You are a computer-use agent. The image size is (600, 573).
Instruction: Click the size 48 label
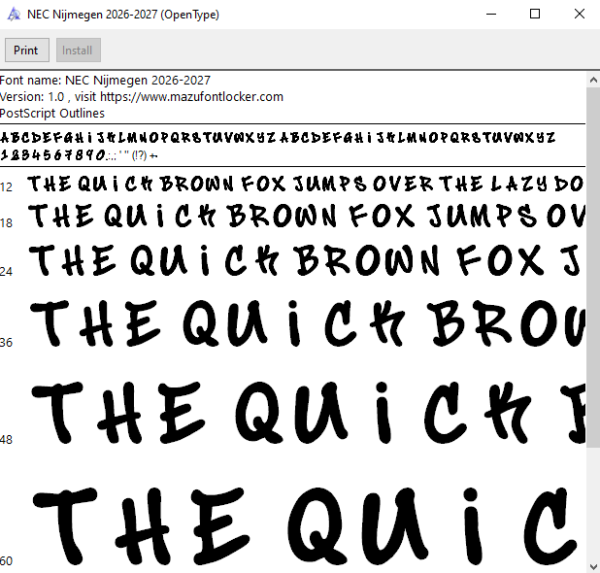pyautogui.click(x=6, y=440)
